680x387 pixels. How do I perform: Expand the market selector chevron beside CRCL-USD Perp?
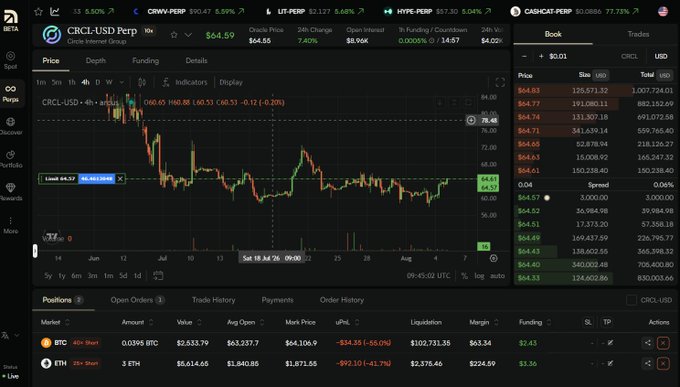coord(188,35)
